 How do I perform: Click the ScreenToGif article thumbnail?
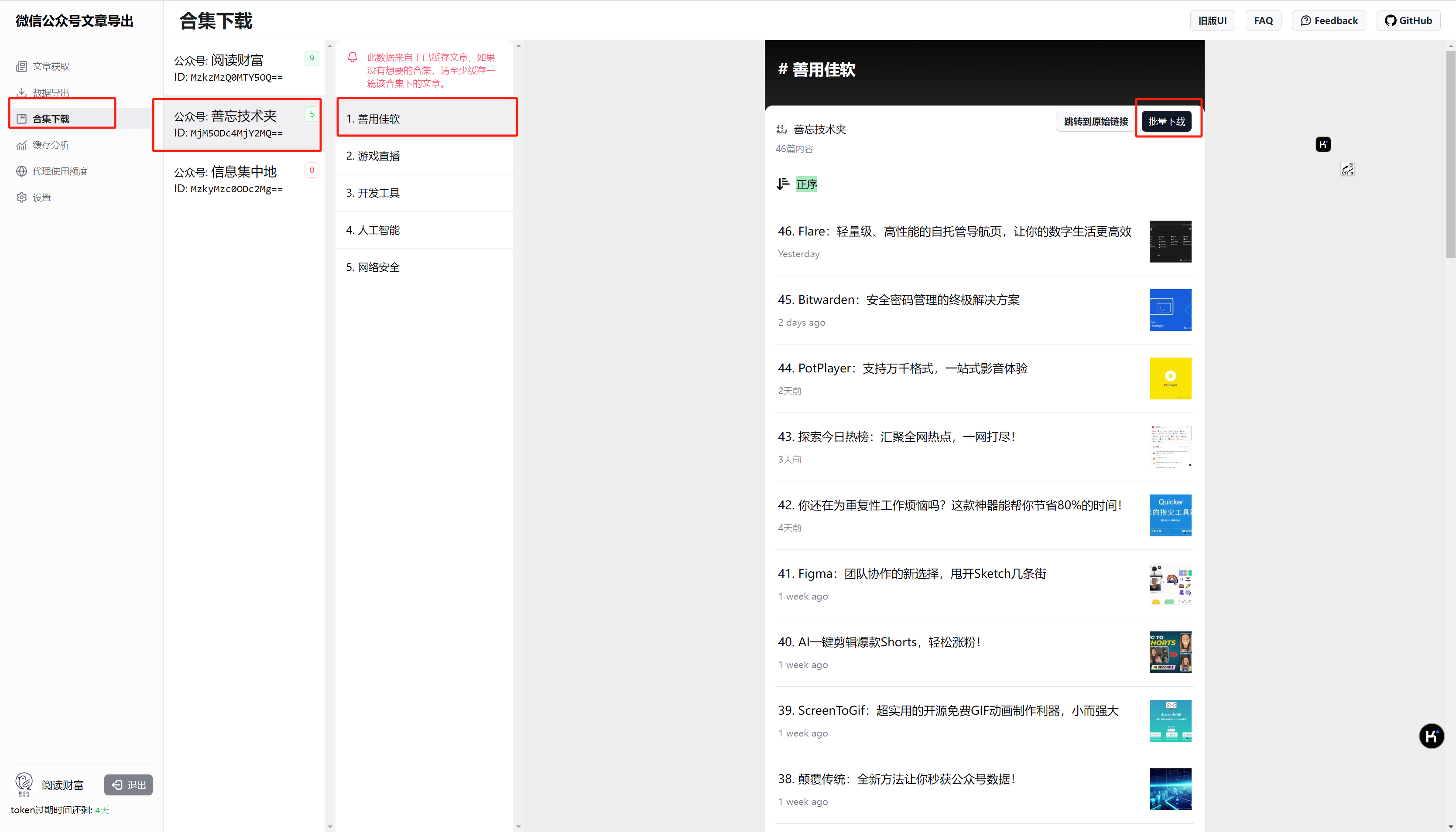point(1170,721)
